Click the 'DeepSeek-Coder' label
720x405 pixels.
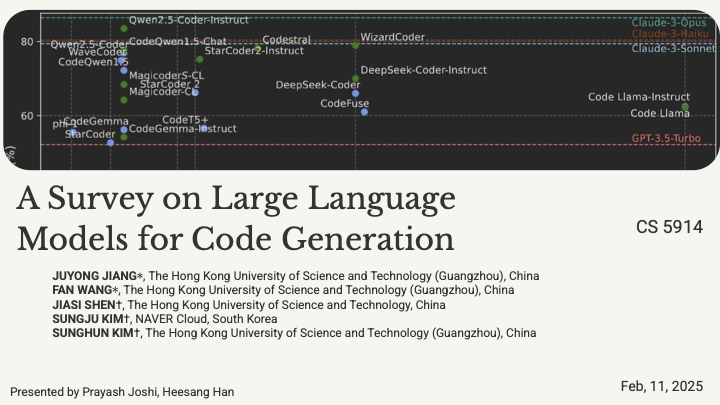318,85
